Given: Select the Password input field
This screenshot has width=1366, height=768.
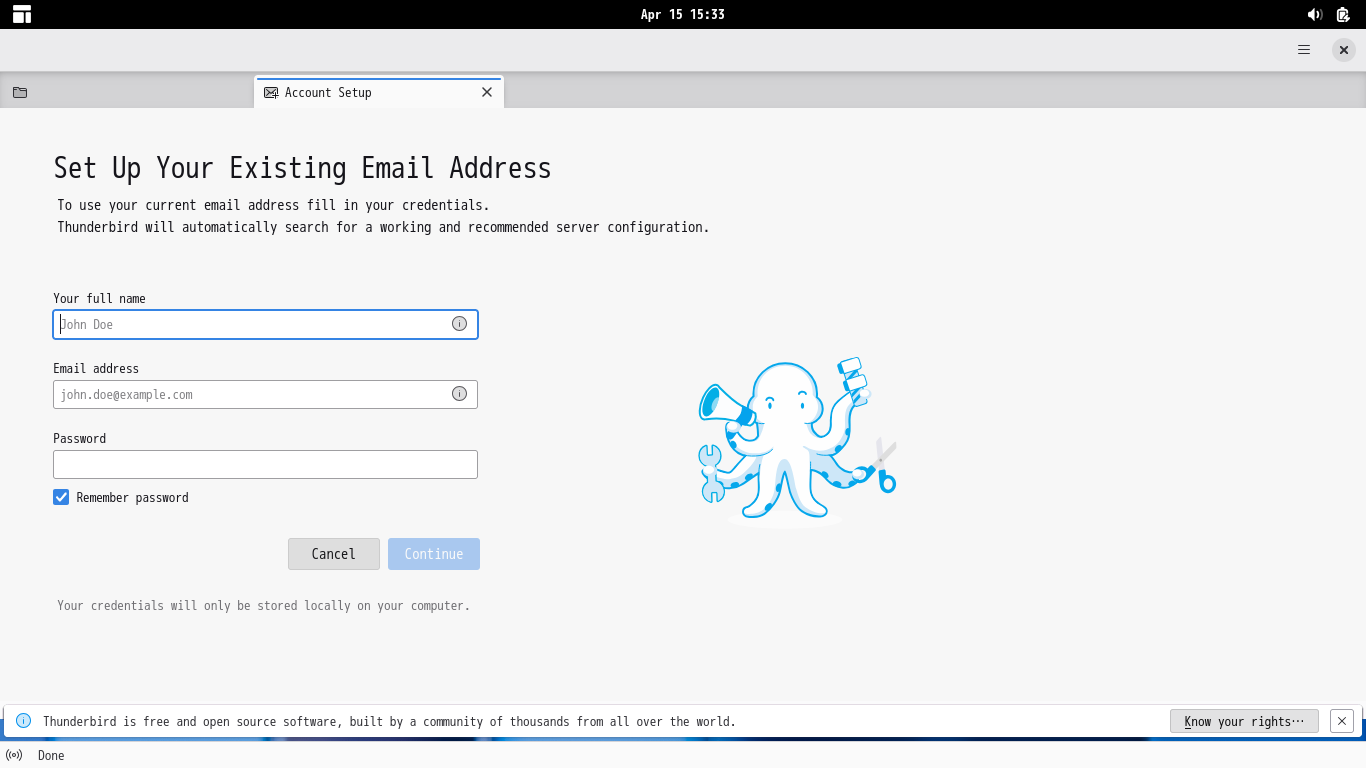Looking at the screenshot, I should (265, 464).
